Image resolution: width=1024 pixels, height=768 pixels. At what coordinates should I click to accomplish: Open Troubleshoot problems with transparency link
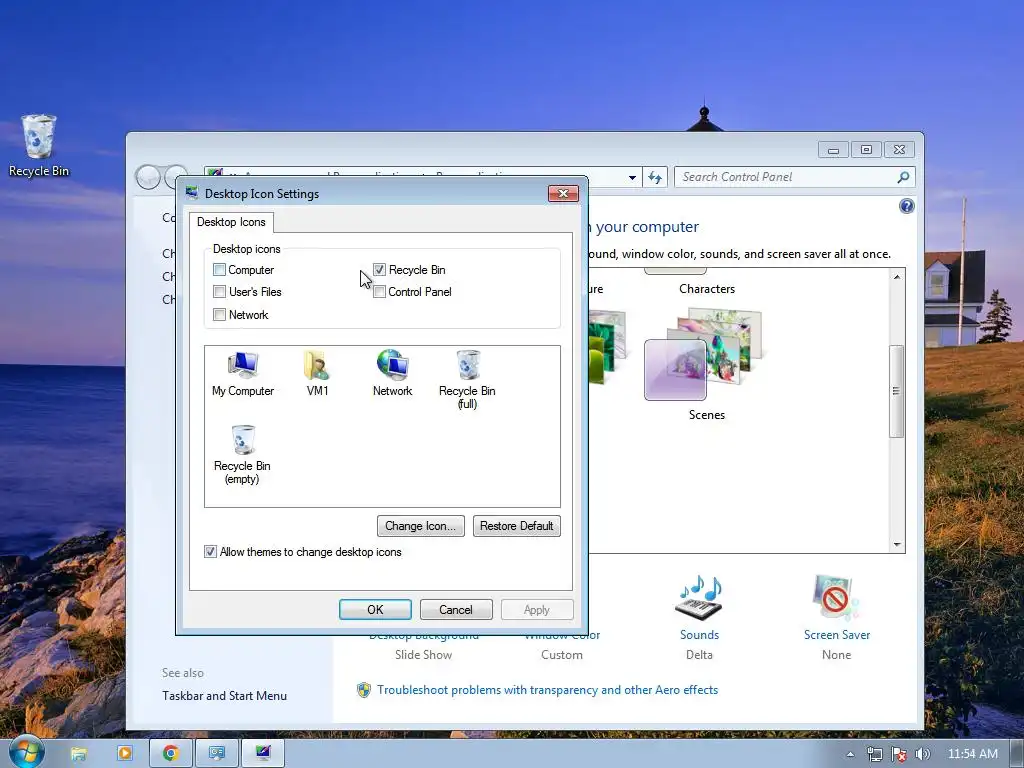click(x=547, y=690)
